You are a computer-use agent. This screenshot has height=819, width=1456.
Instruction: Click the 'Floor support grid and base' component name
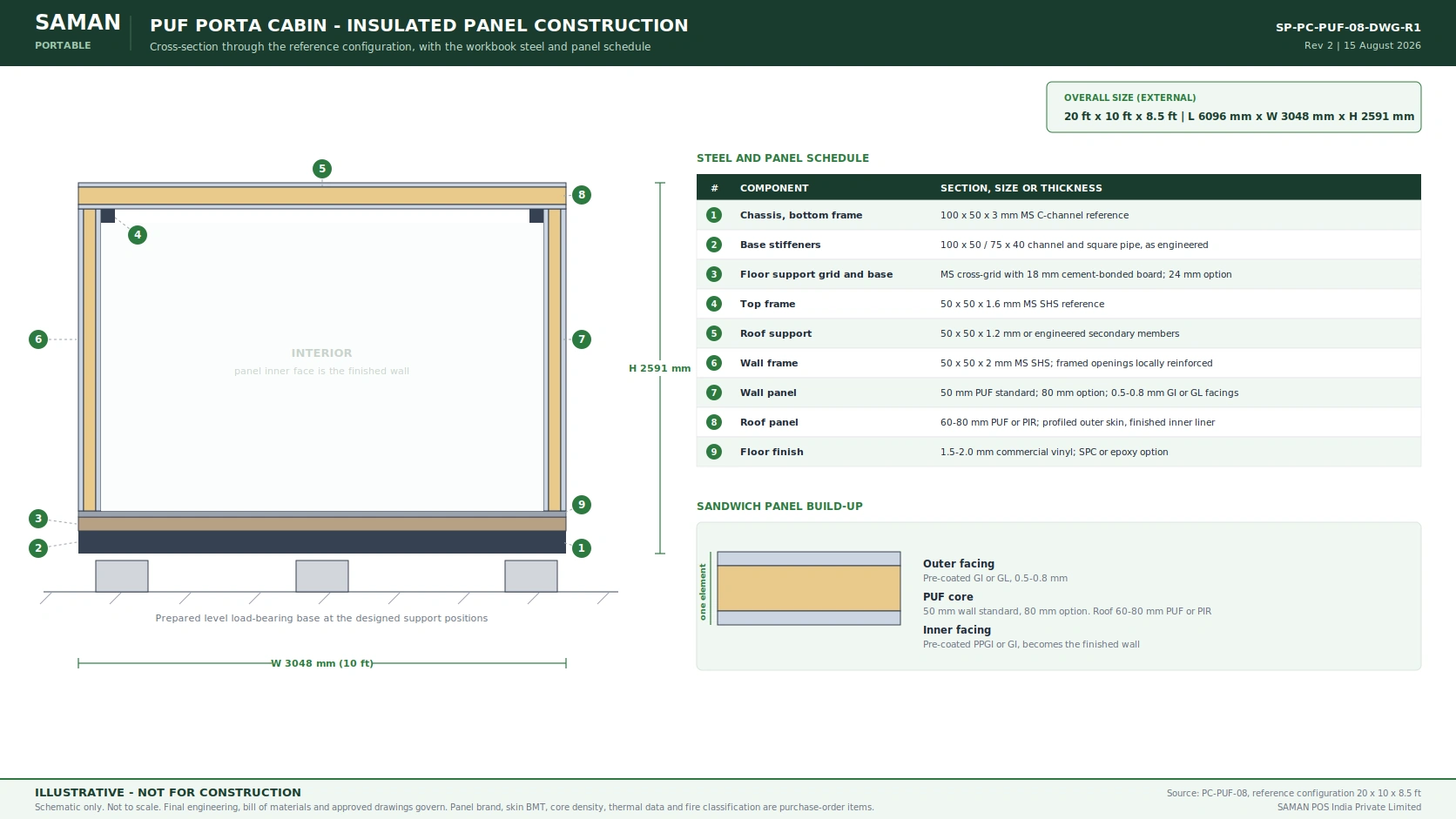[x=817, y=274]
